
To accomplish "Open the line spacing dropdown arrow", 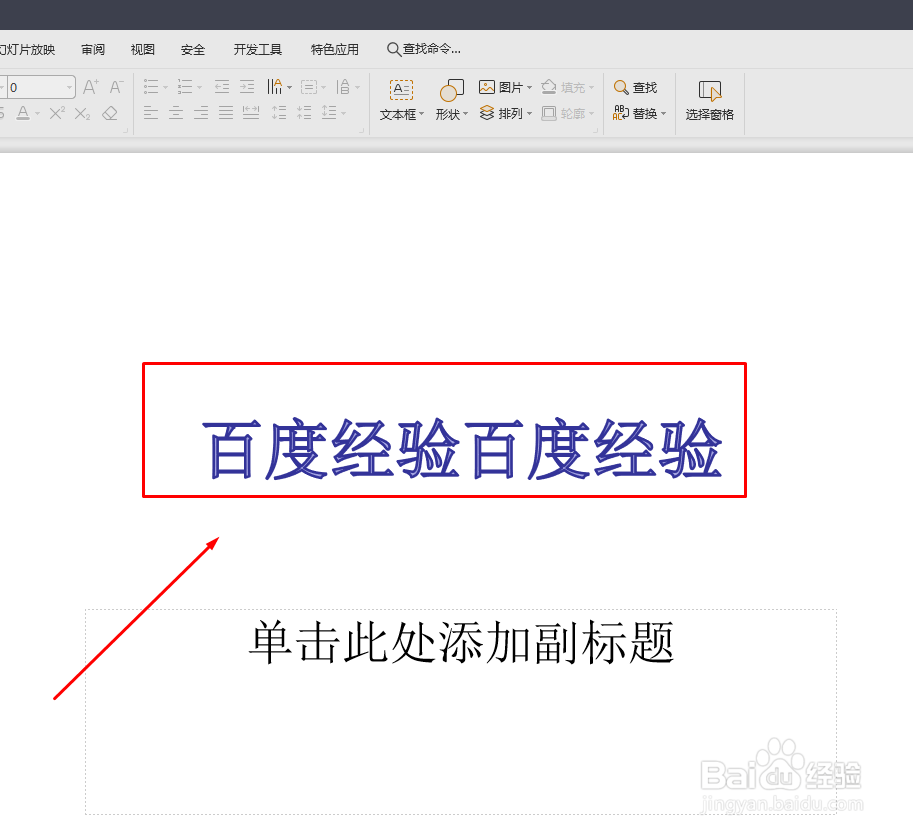I will coord(344,114).
